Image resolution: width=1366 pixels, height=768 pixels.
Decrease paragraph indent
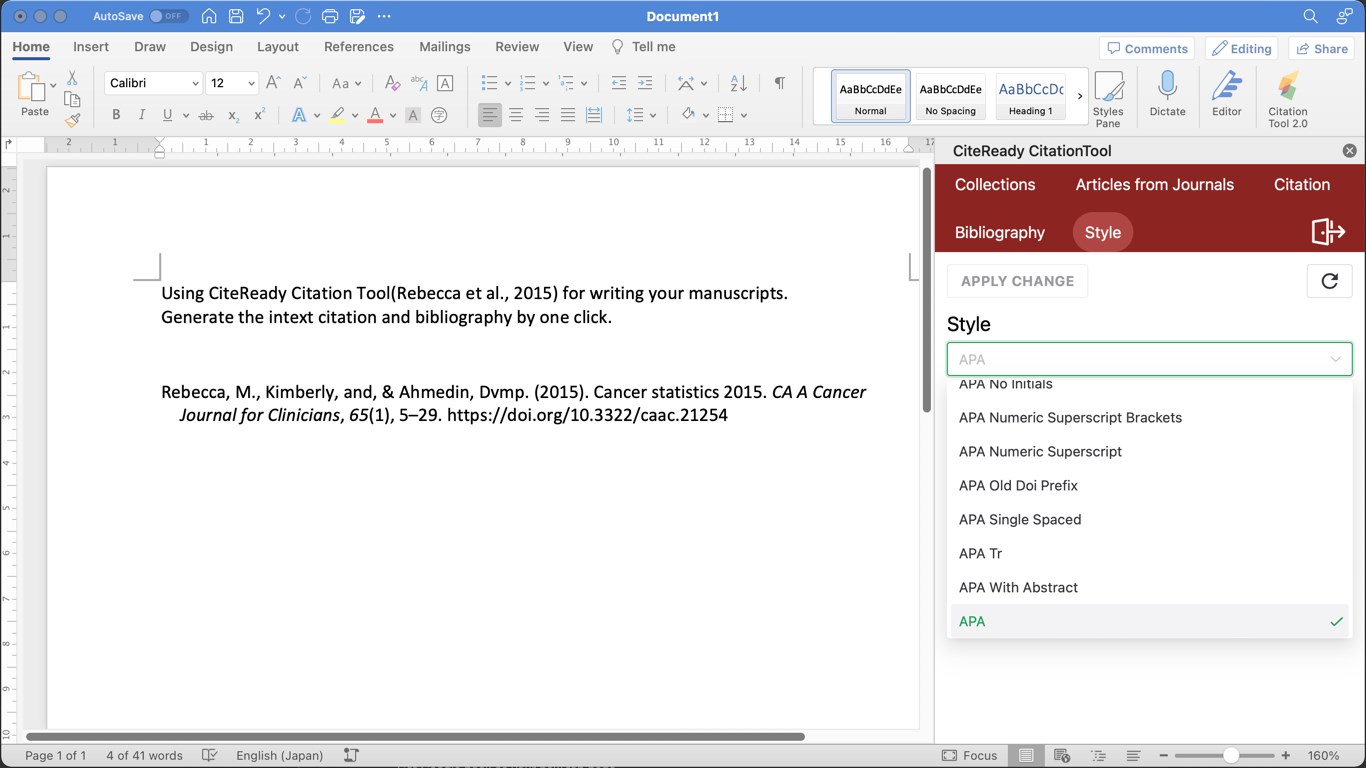point(619,83)
